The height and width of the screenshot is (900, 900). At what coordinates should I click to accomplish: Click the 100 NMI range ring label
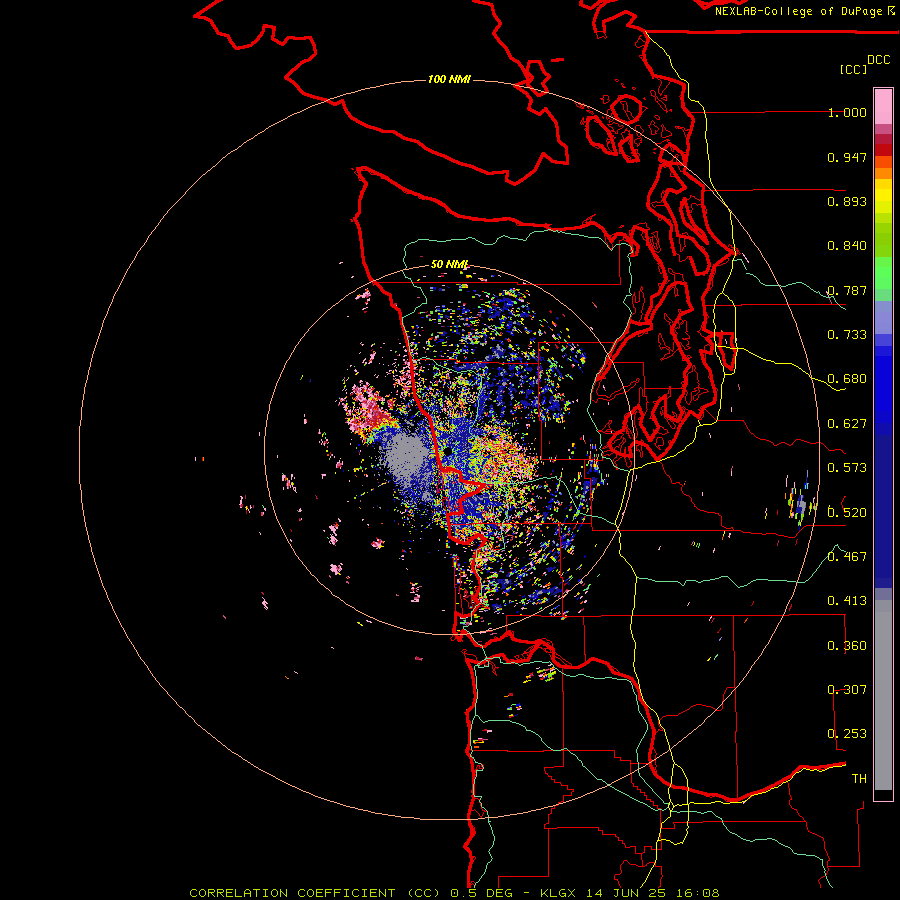pos(449,79)
